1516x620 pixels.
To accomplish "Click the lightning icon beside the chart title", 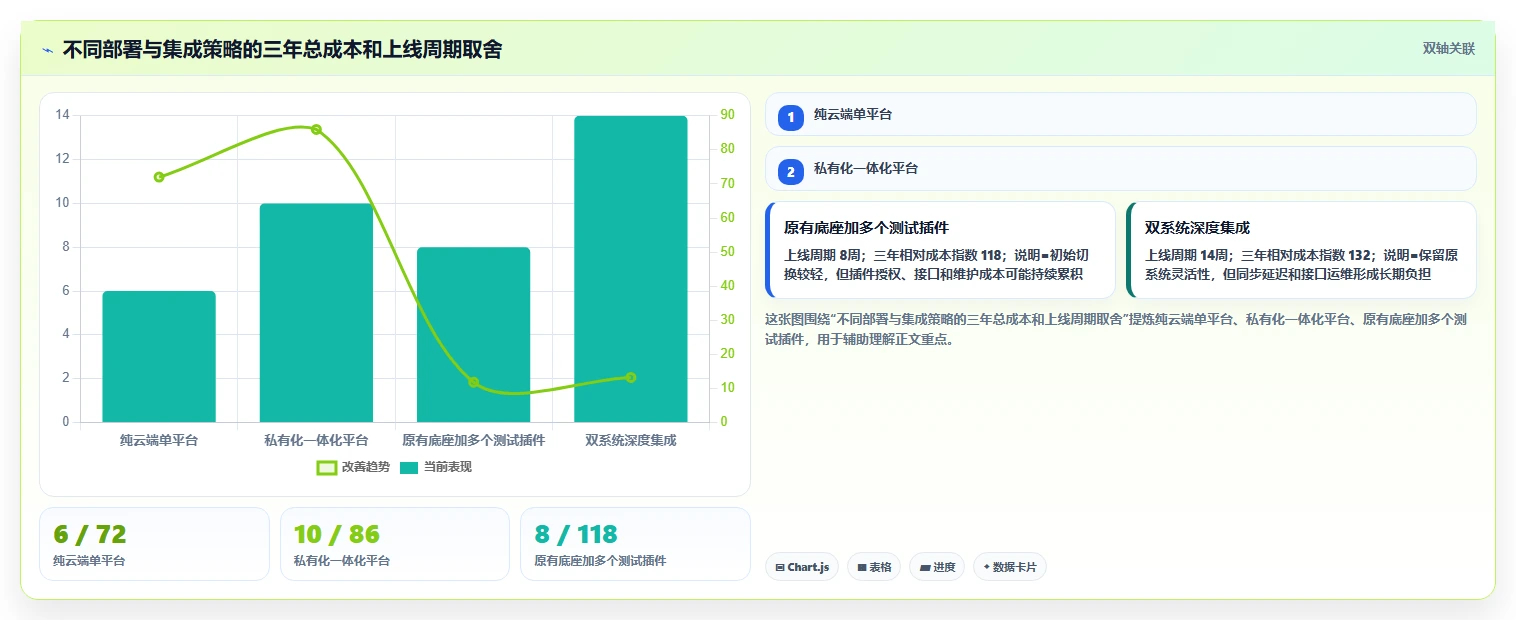I will click(47, 49).
